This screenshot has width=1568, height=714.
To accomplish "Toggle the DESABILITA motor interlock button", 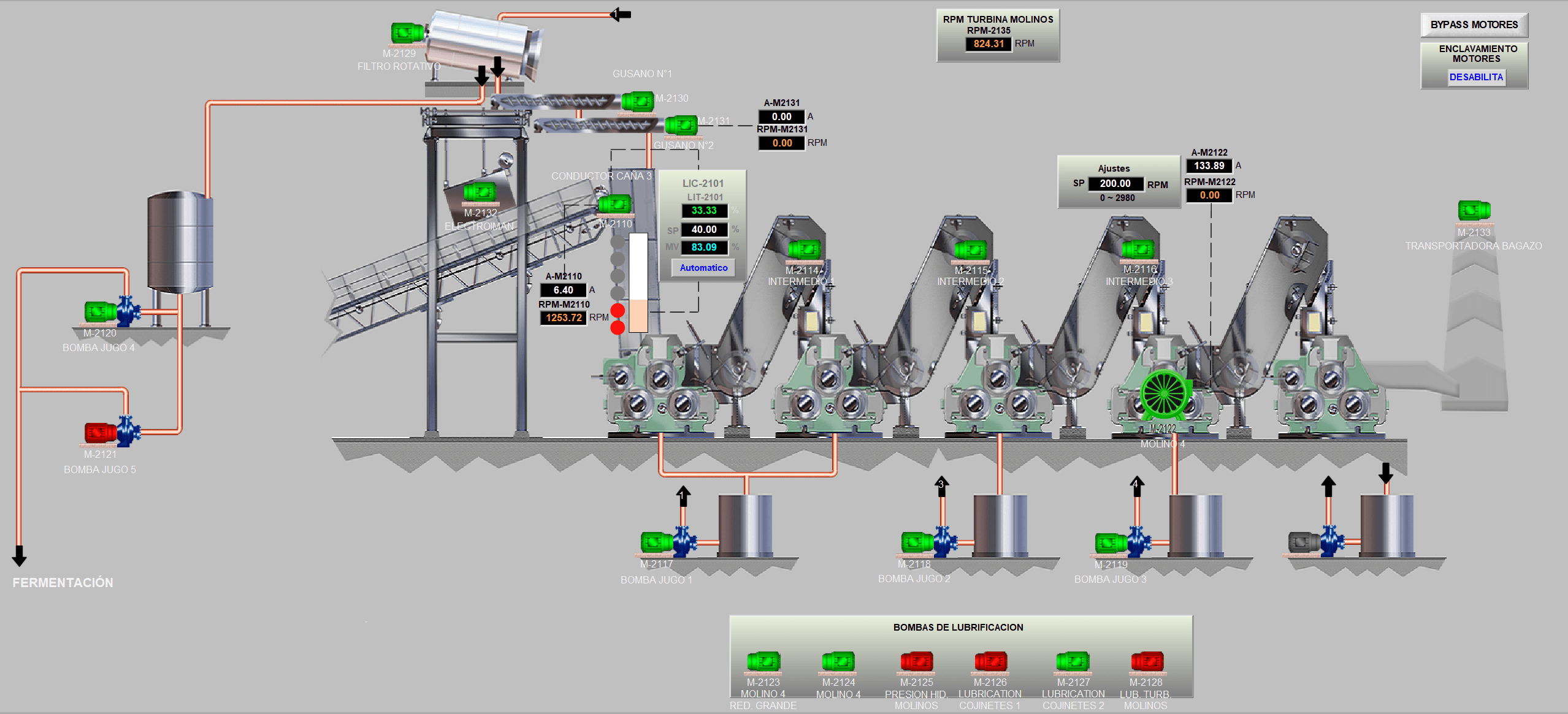I will click(x=1476, y=77).
